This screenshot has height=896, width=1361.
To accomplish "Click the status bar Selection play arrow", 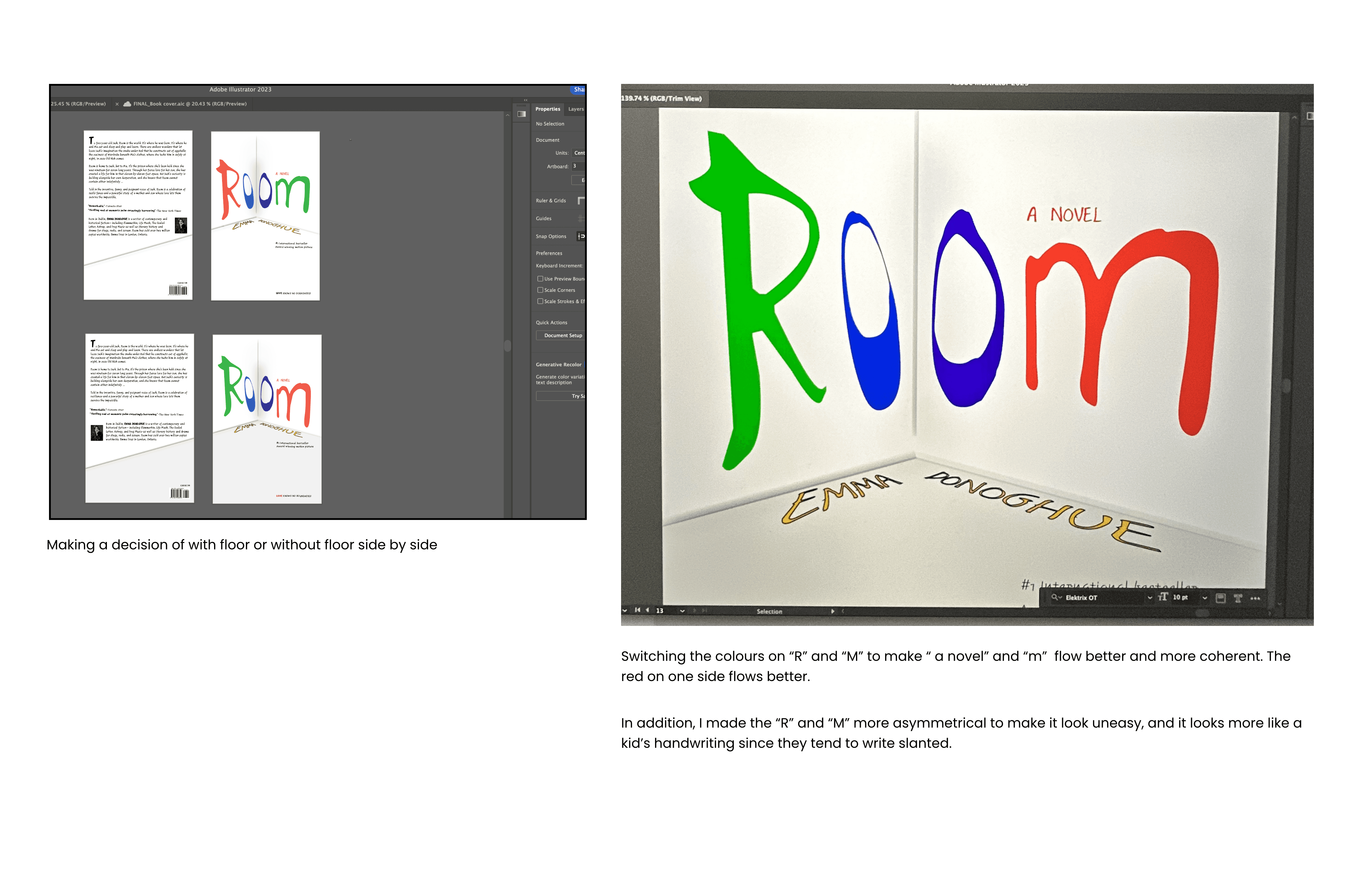I will (x=833, y=611).
